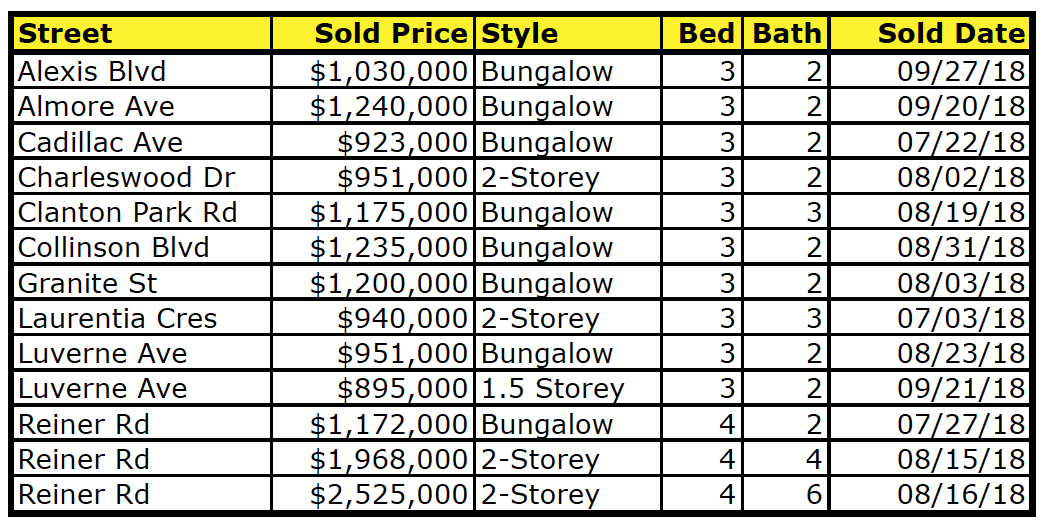The height and width of the screenshot is (528, 1045).
Task: Select the bath count of 6 cell
Action: pos(786,495)
